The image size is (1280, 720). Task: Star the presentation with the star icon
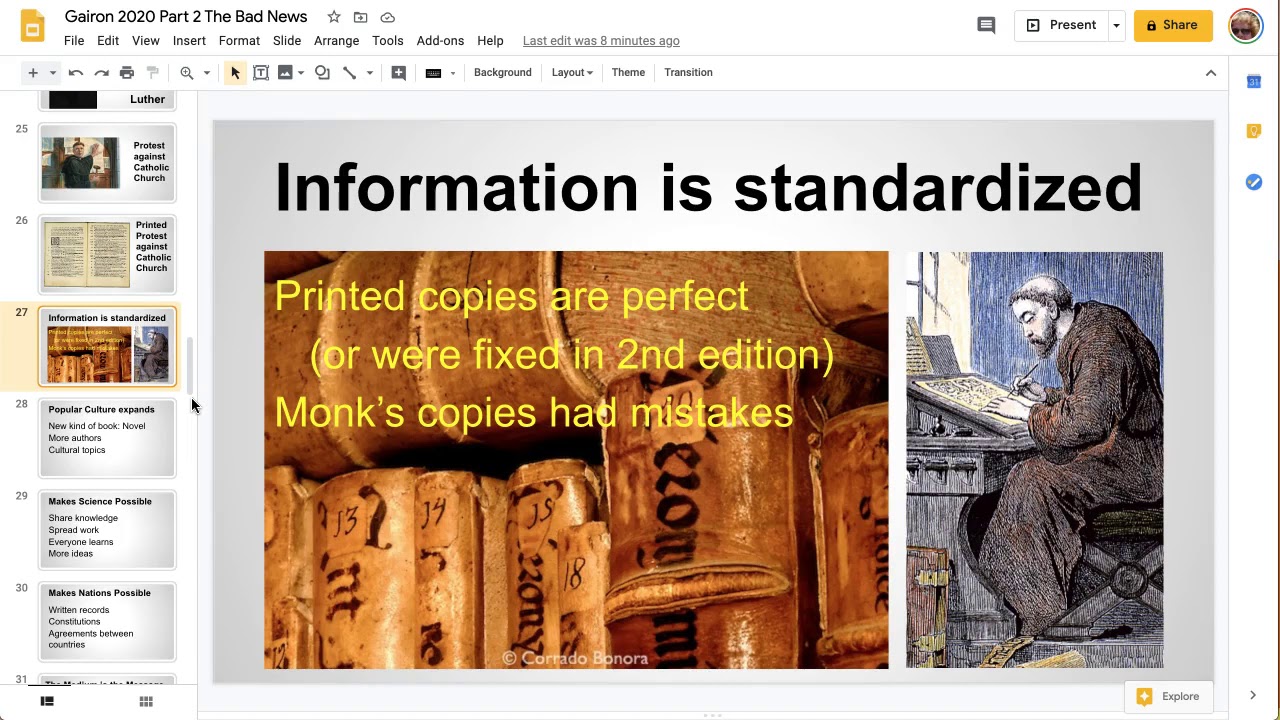pos(334,17)
